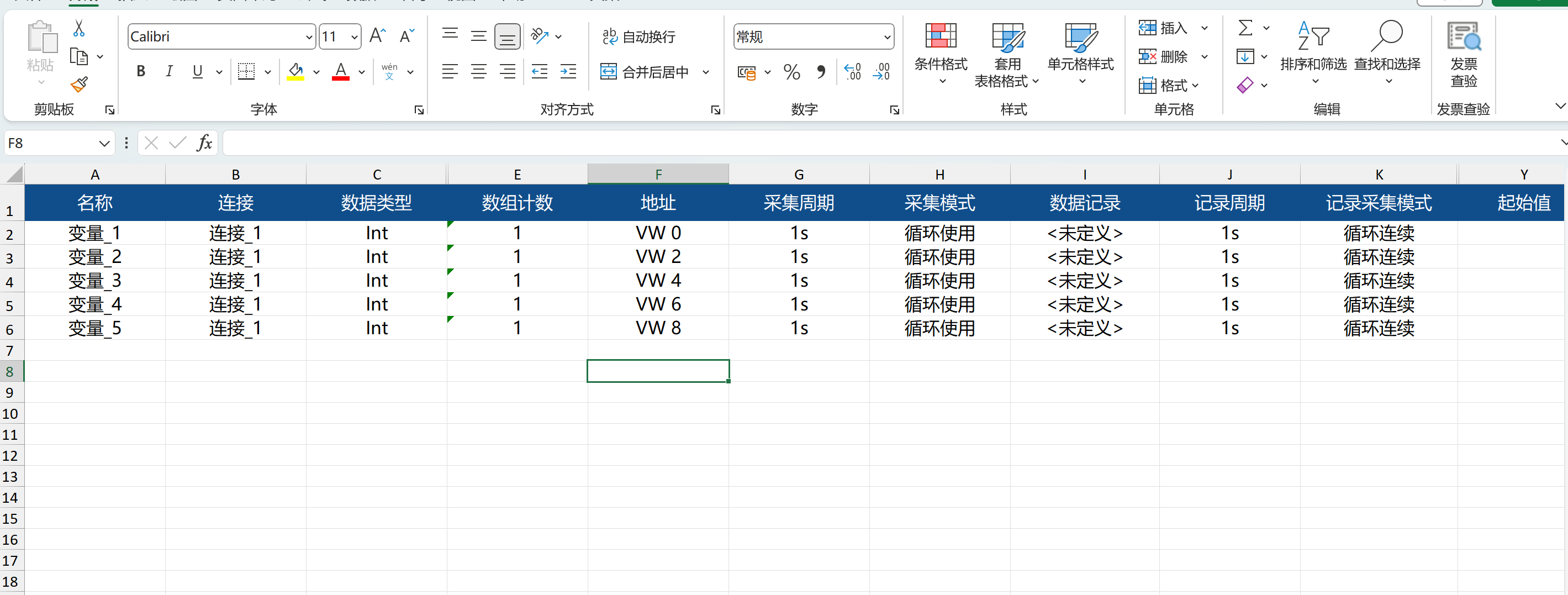Viewport: 1568px width, 595px height.
Task: Toggle 自动换行 wrap text
Action: tap(638, 36)
